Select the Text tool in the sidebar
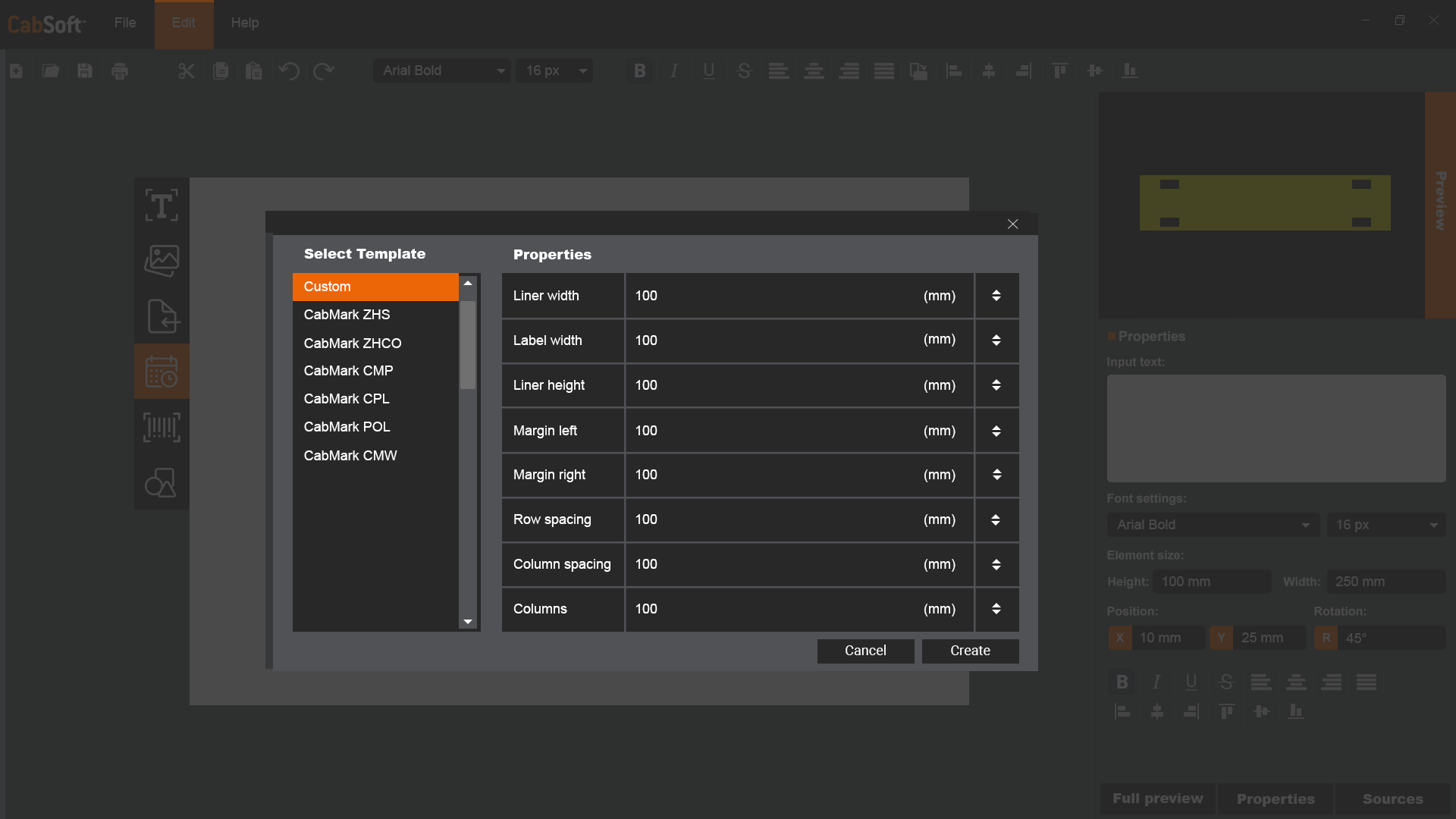The image size is (1456, 819). 161,204
